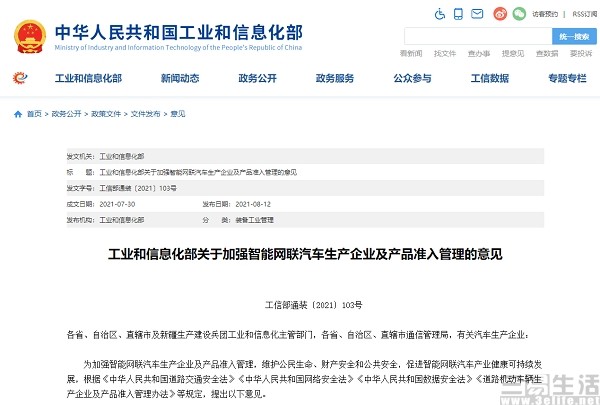
Task: Click 查数据 quick link under search
Action: tap(547, 54)
